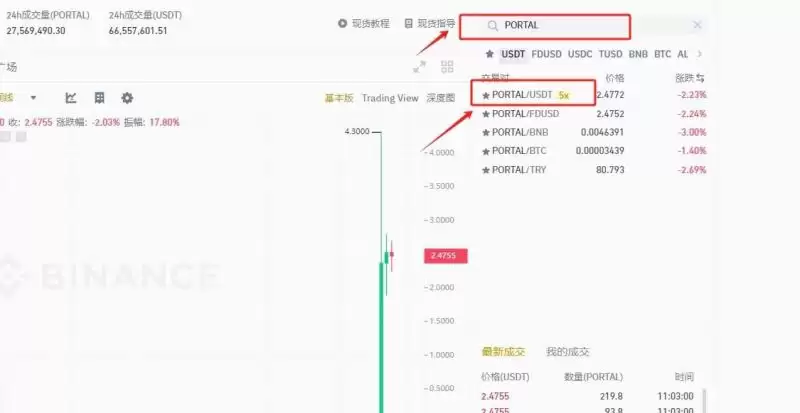This screenshot has width=800, height=413.
Task: Switch chart to 基本版
Action: 339,98
